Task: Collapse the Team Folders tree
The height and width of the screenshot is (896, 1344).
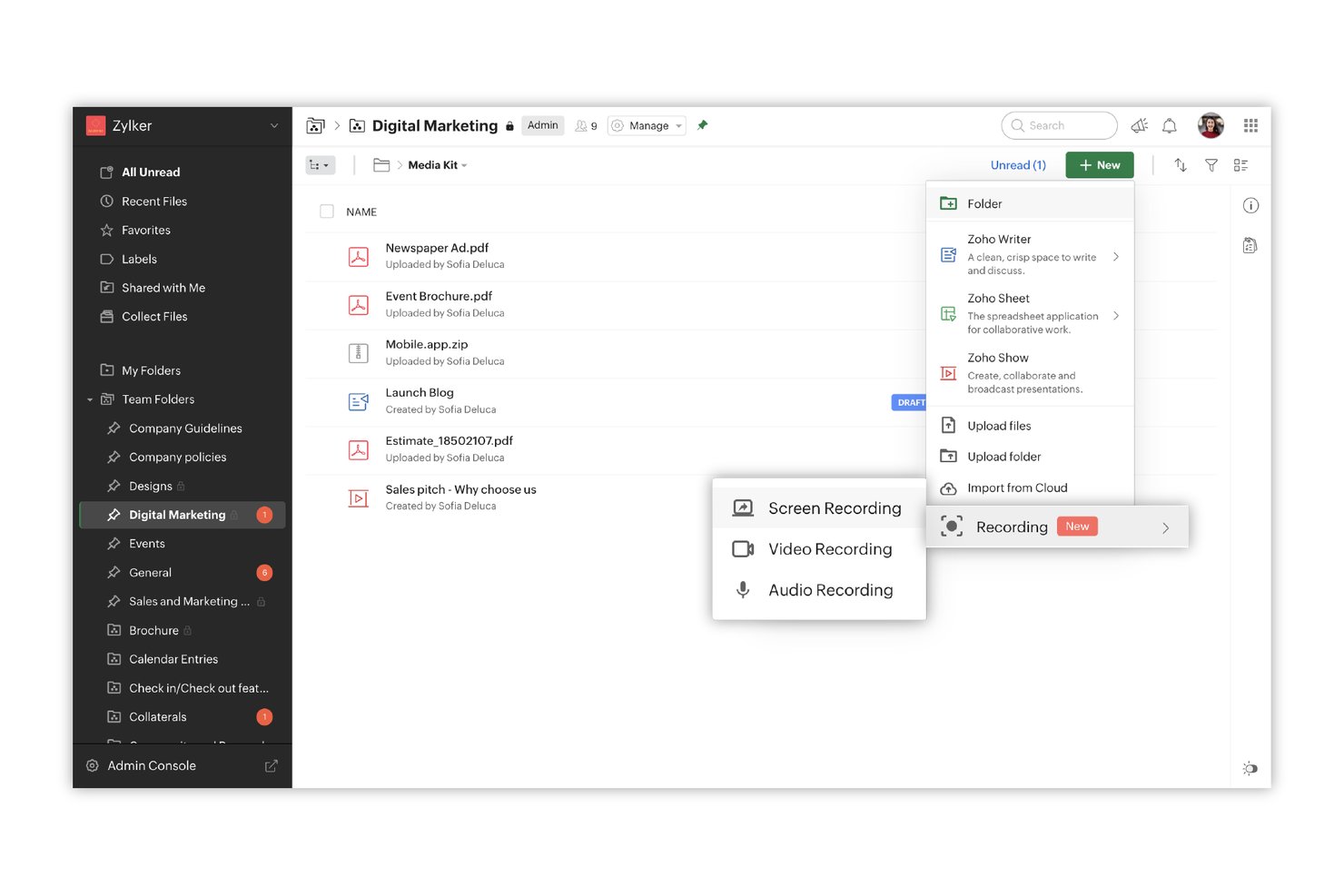Action: click(90, 399)
